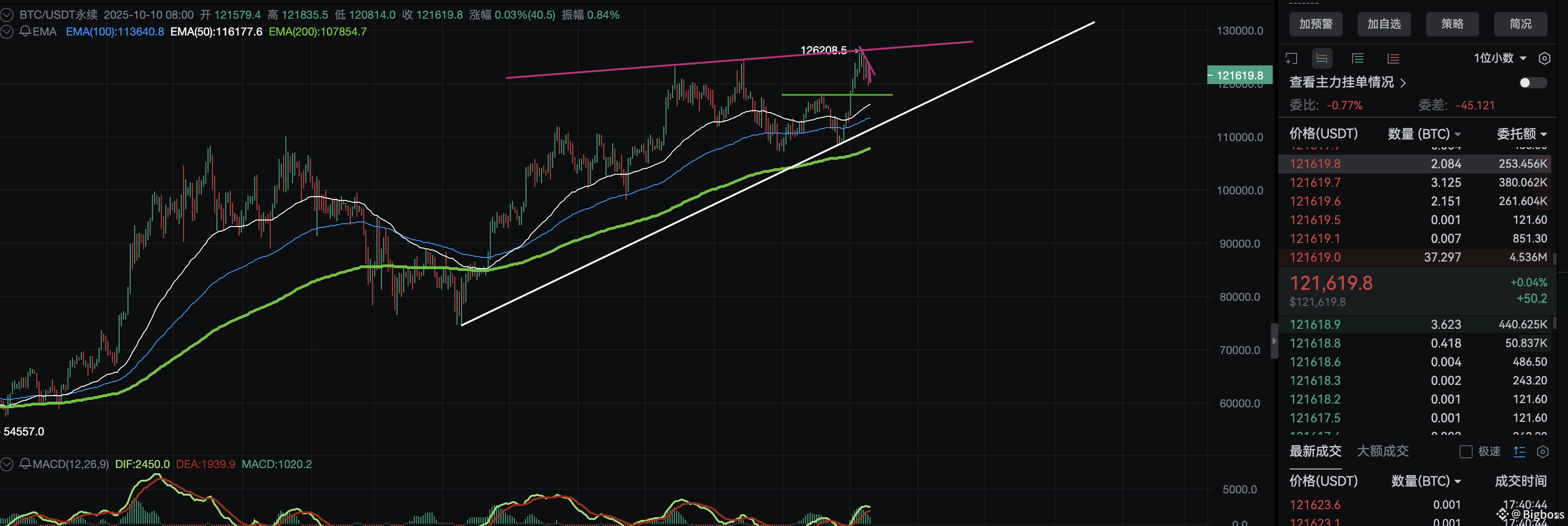Select the combined buy/sell order book view icon
The image size is (1568, 526).
(1321, 58)
